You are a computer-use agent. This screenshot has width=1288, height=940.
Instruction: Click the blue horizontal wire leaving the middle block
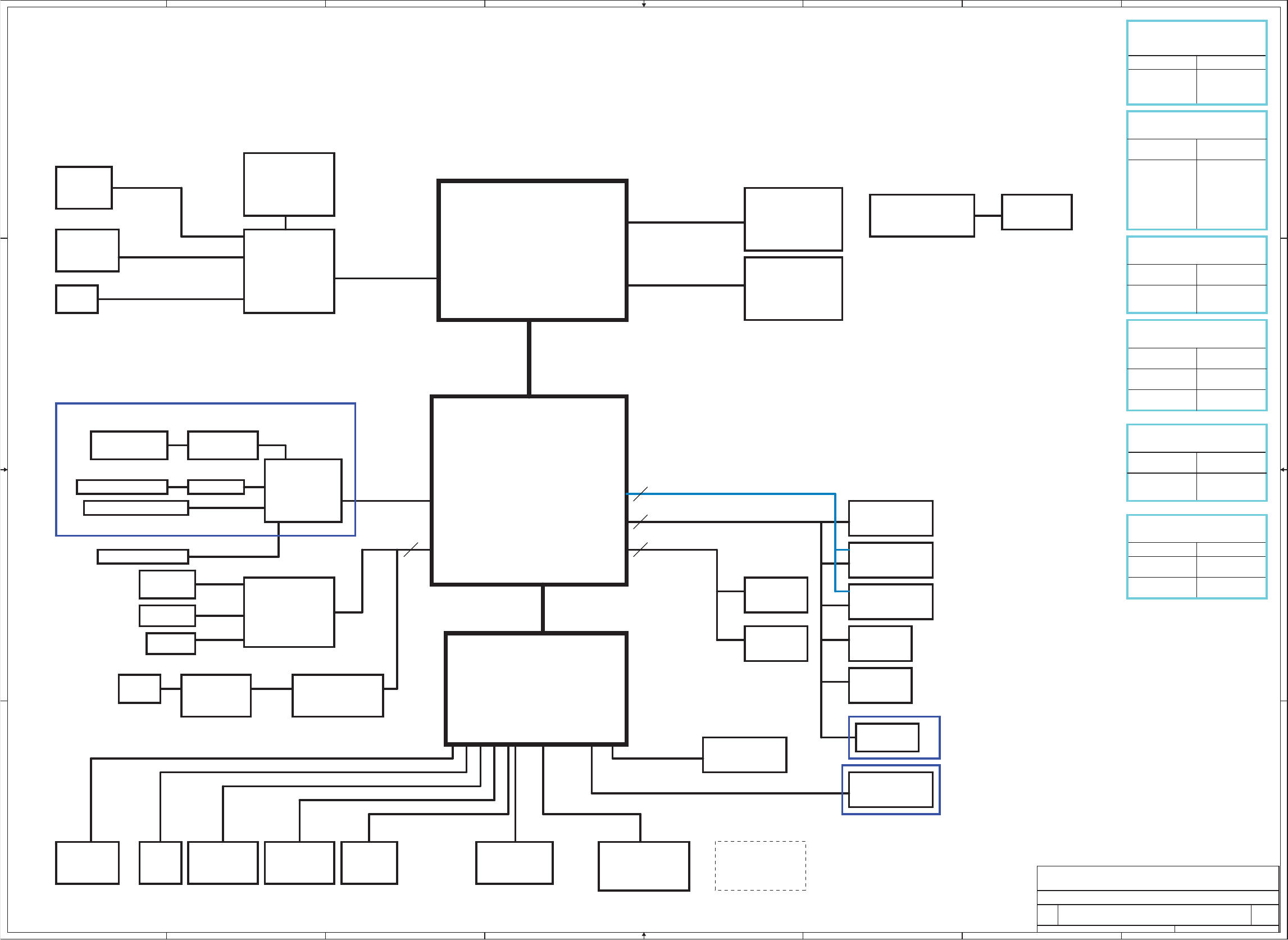click(740, 494)
